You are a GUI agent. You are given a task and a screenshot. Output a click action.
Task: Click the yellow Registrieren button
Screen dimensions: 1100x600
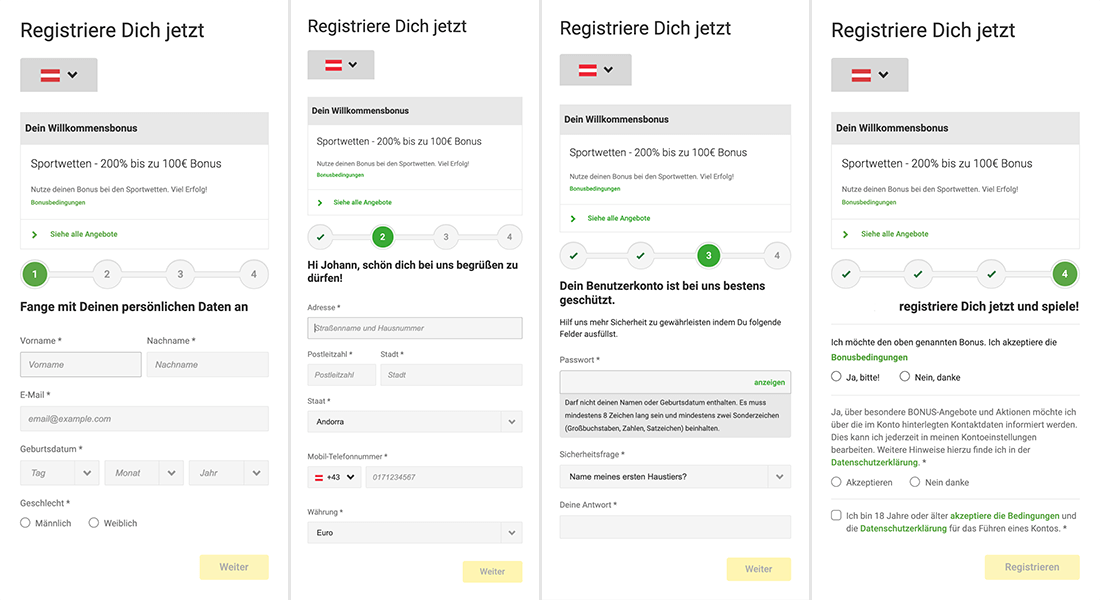click(x=1032, y=566)
